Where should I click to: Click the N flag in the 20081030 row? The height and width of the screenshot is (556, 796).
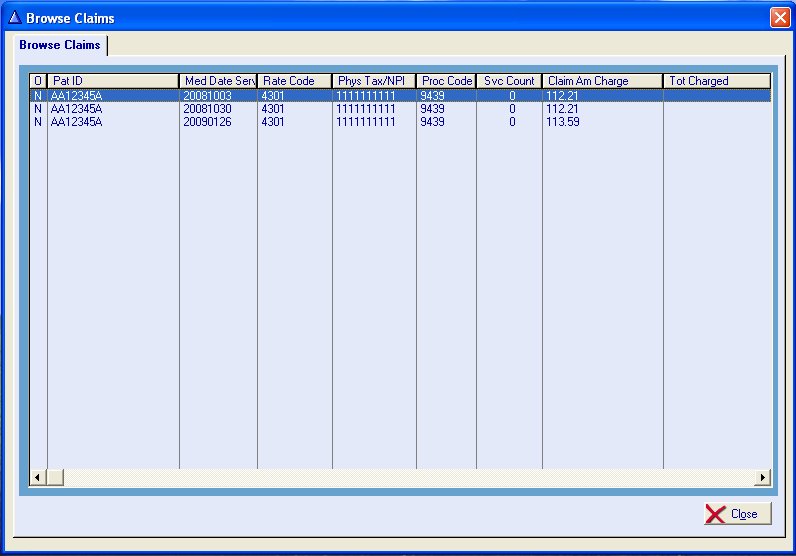(38, 109)
